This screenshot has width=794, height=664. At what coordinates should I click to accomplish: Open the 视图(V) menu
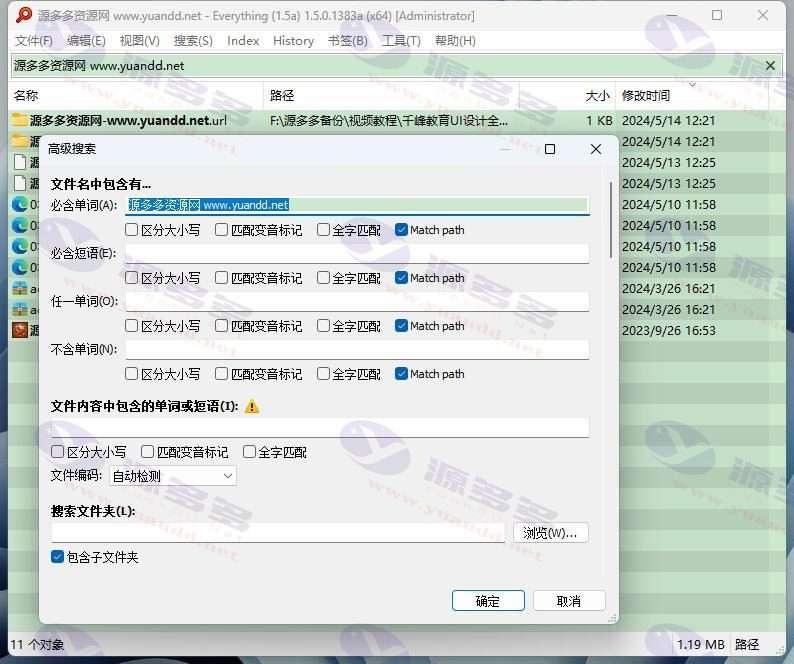coord(139,41)
